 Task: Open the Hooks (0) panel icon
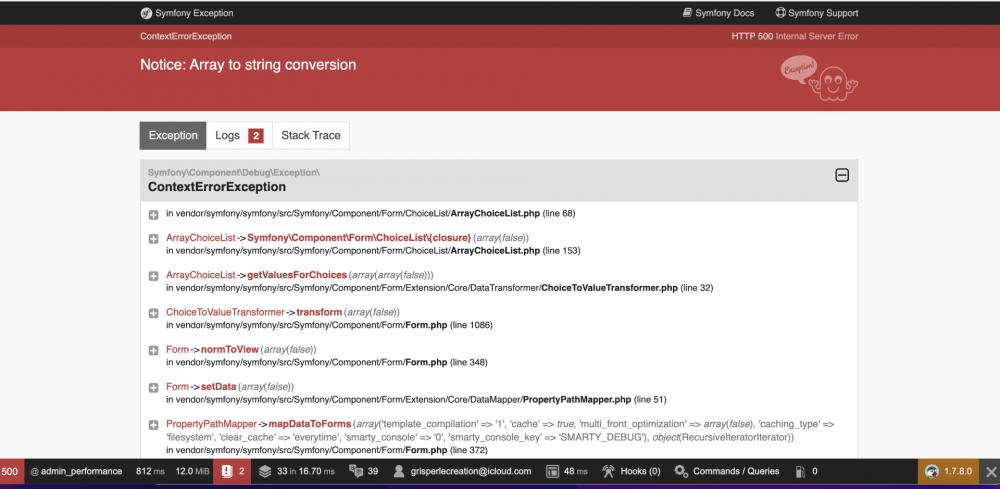tap(608, 471)
